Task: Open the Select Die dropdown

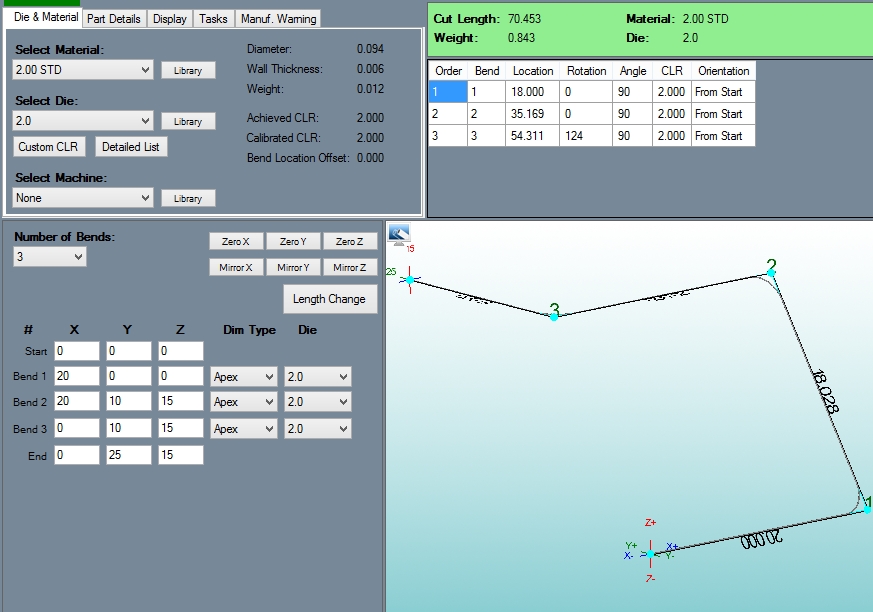Action: (x=82, y=121)
